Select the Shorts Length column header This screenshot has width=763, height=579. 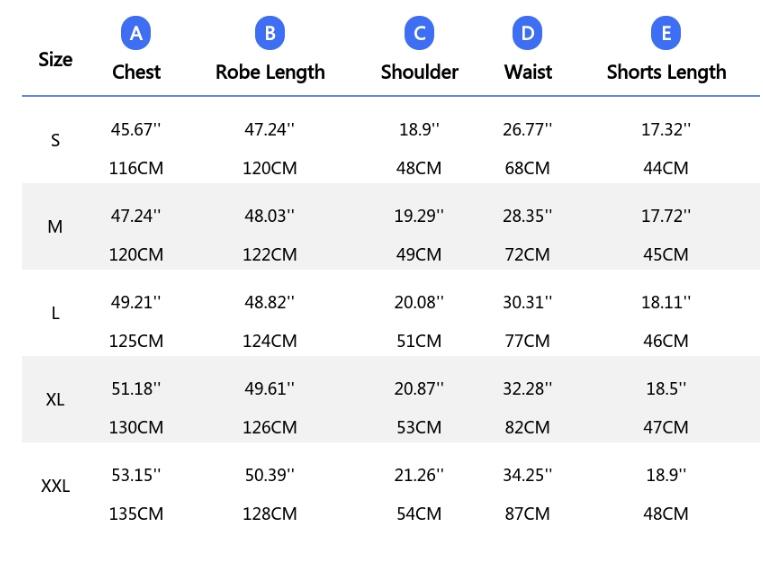pyautogui.click(x=667, y=72)
